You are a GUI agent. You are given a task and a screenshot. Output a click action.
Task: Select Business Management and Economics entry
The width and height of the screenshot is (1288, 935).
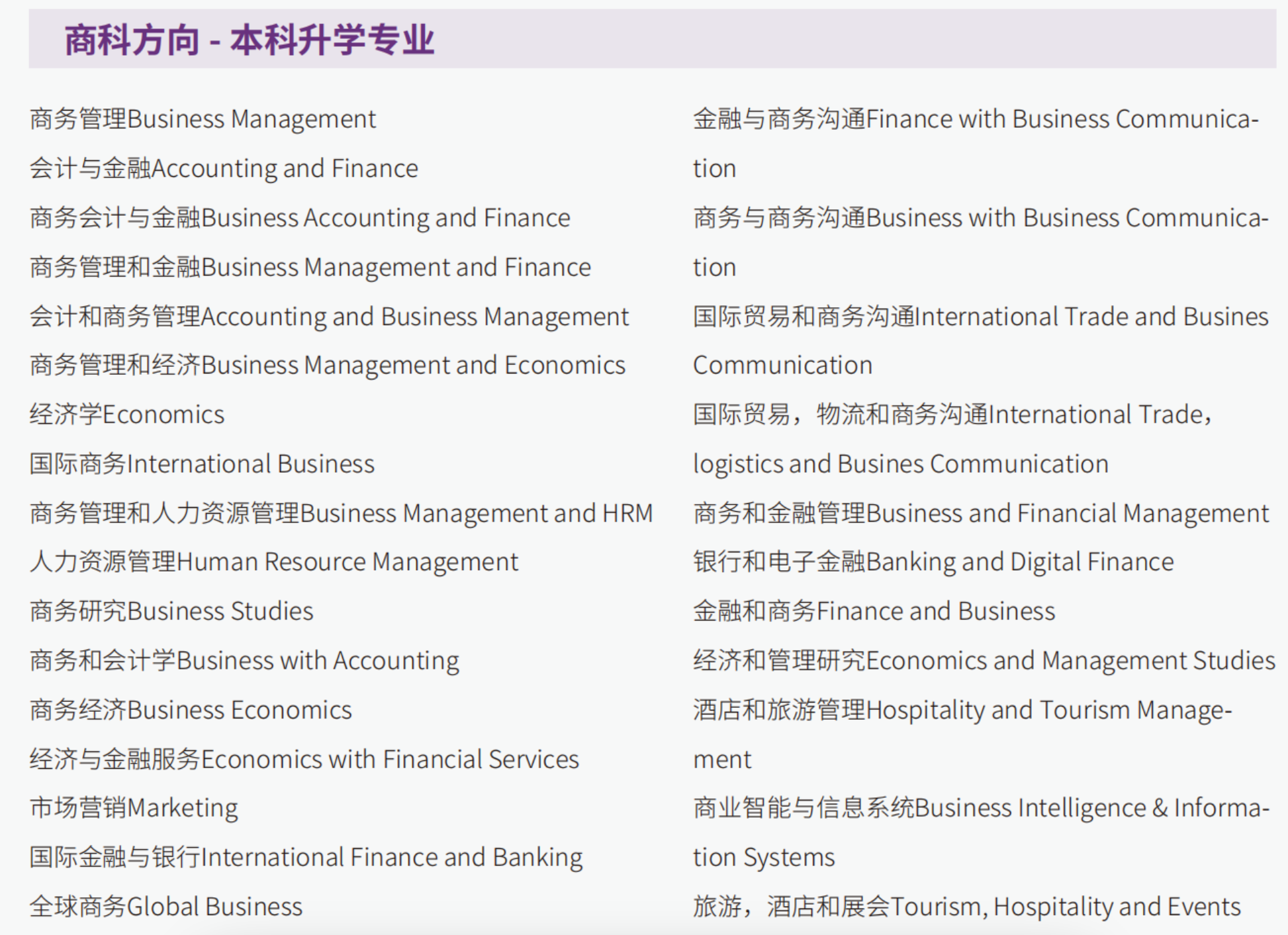328,365
